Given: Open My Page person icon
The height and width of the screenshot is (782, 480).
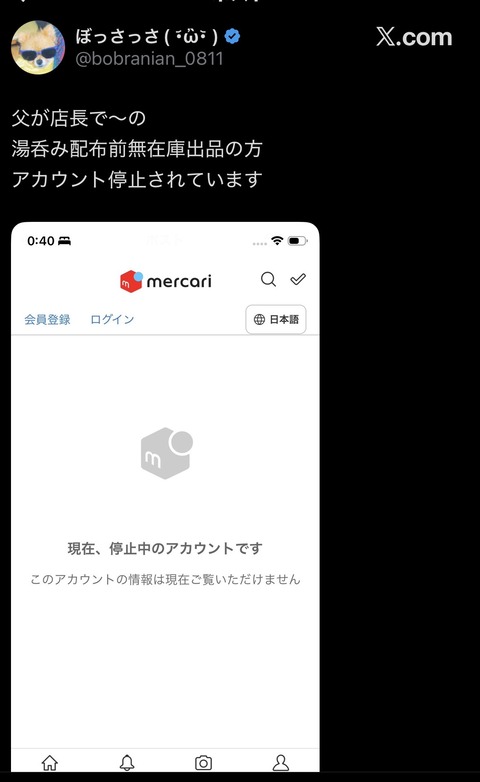Looking at the screenshot, I should coord(281,763).
